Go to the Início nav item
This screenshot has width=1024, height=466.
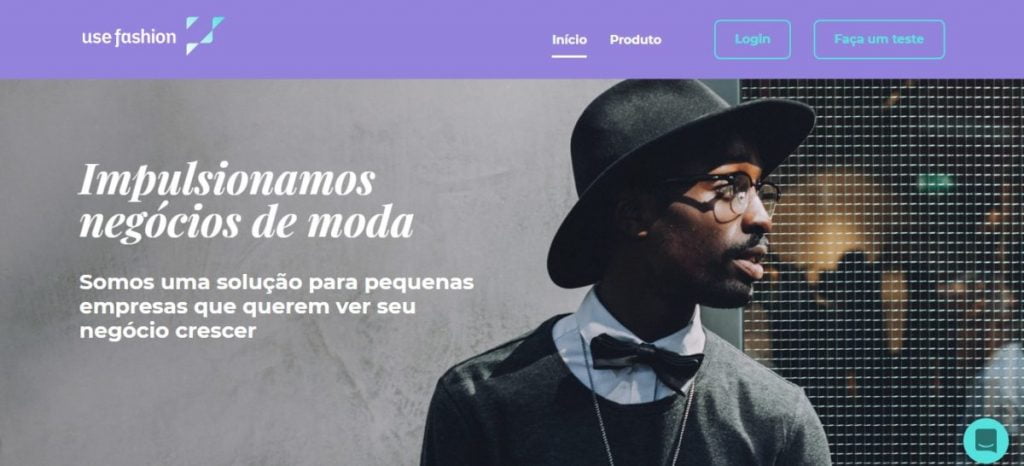click(569, 40)
